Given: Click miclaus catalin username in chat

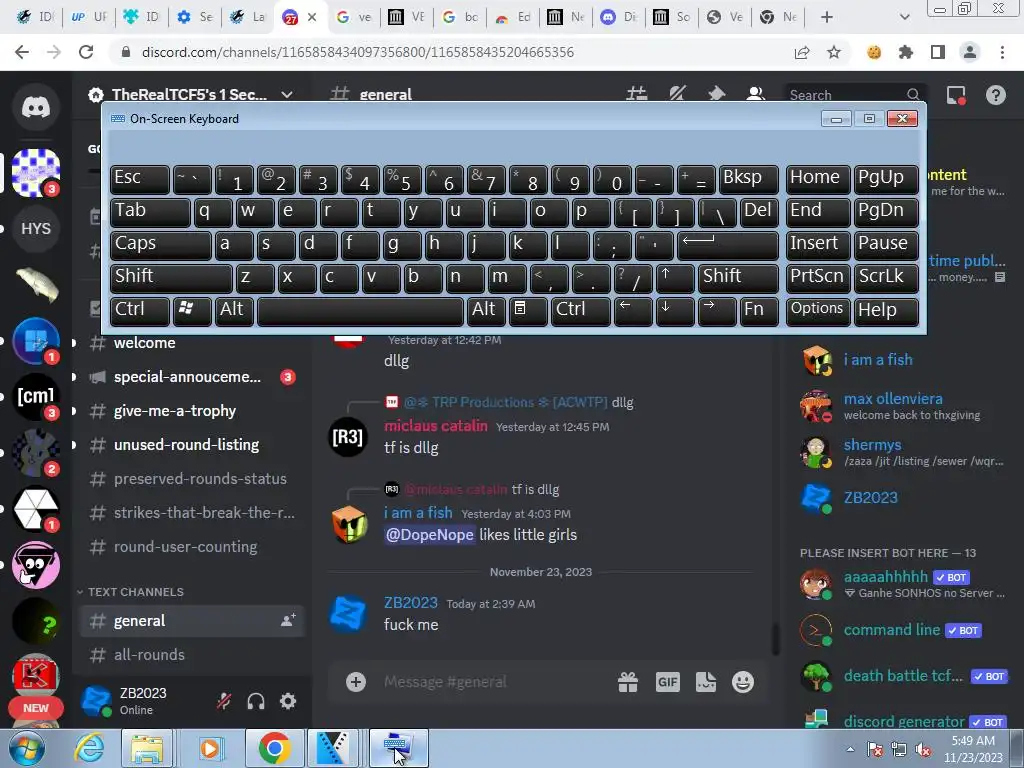Looking at the screenshot, I should coord(436,426).
